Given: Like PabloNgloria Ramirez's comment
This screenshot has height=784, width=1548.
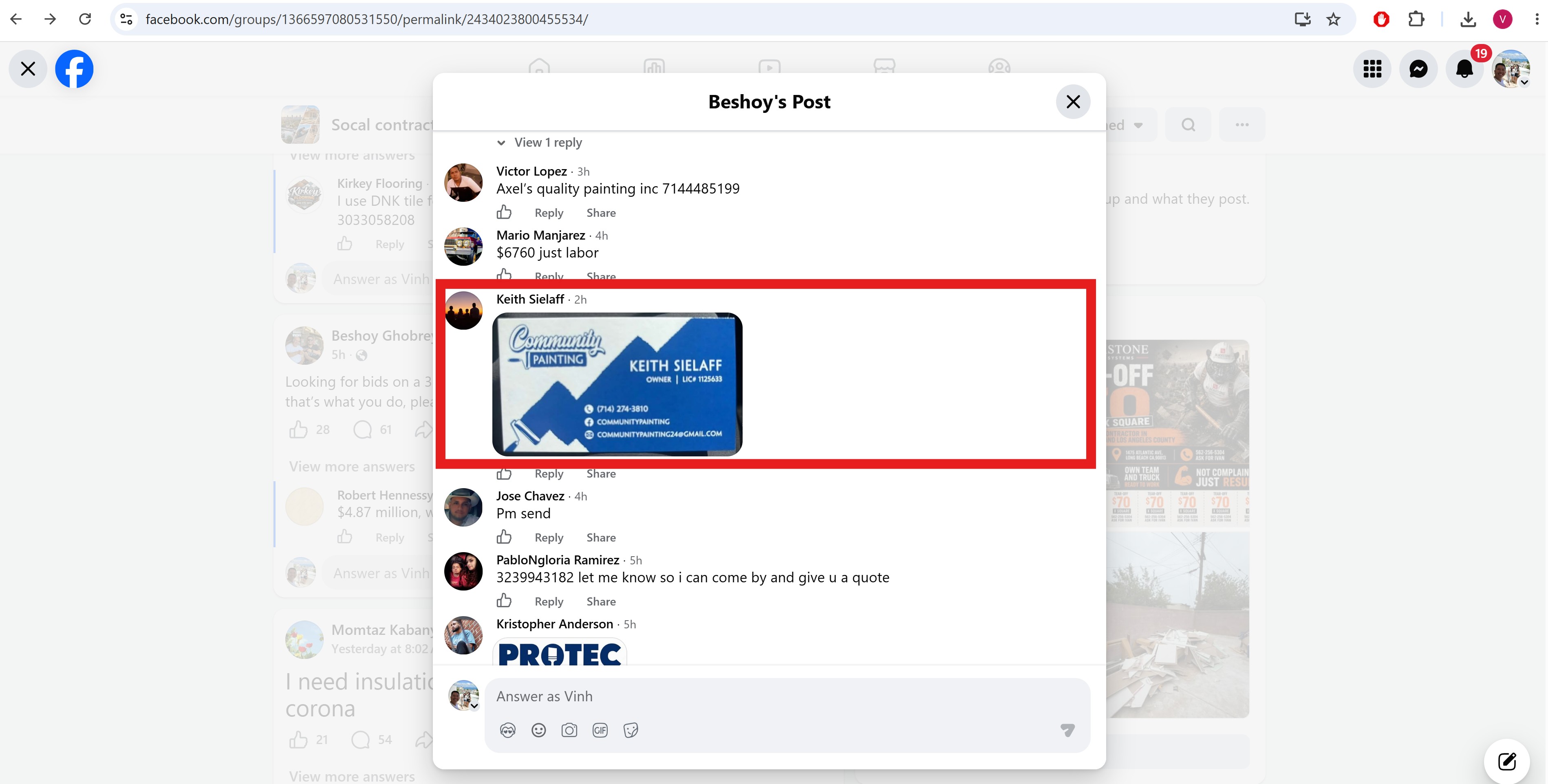Looking at the screenshot, I should coord(504,601).
